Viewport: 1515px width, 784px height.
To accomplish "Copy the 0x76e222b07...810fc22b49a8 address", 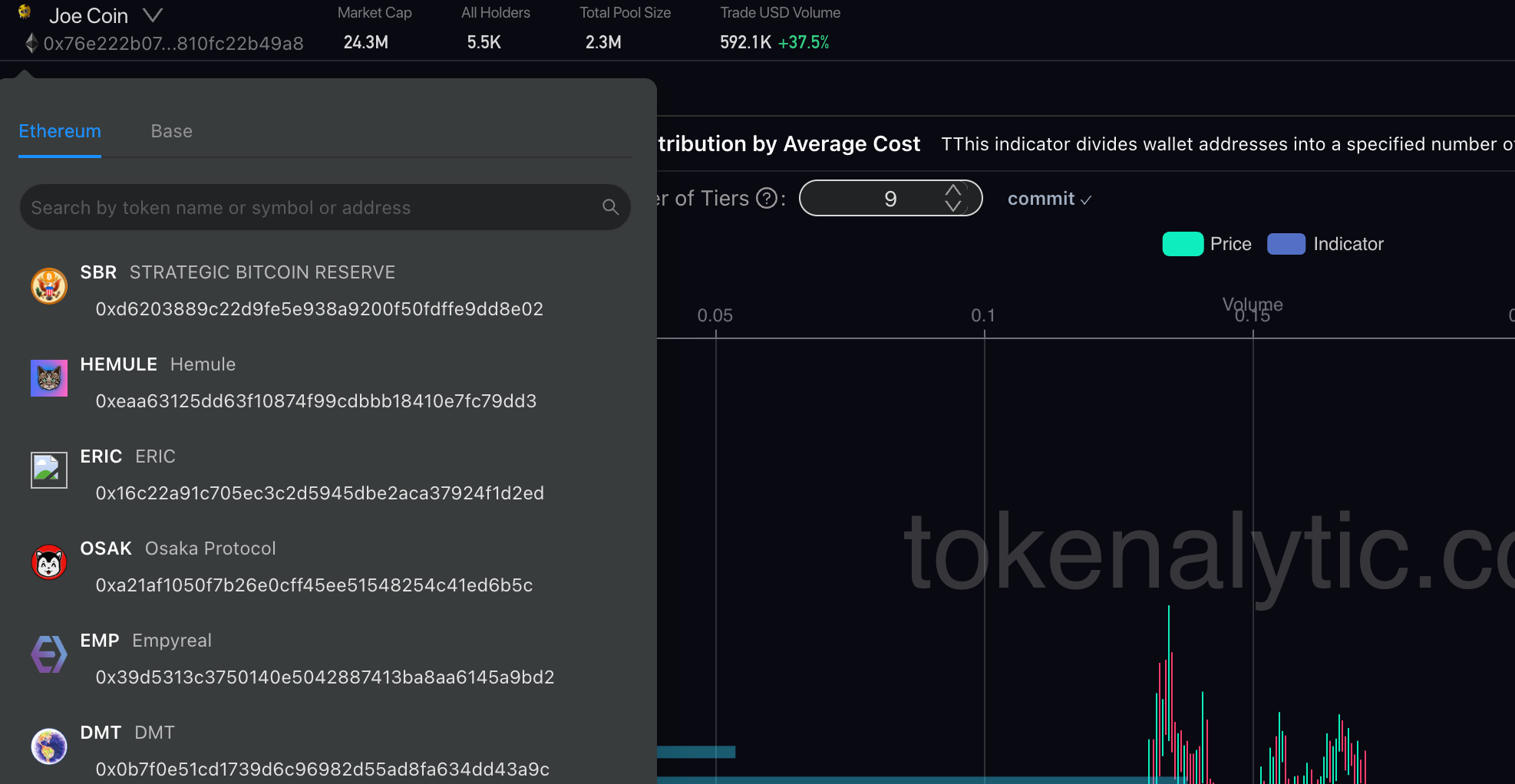I will pyautogui.click(x=173, y=44).
